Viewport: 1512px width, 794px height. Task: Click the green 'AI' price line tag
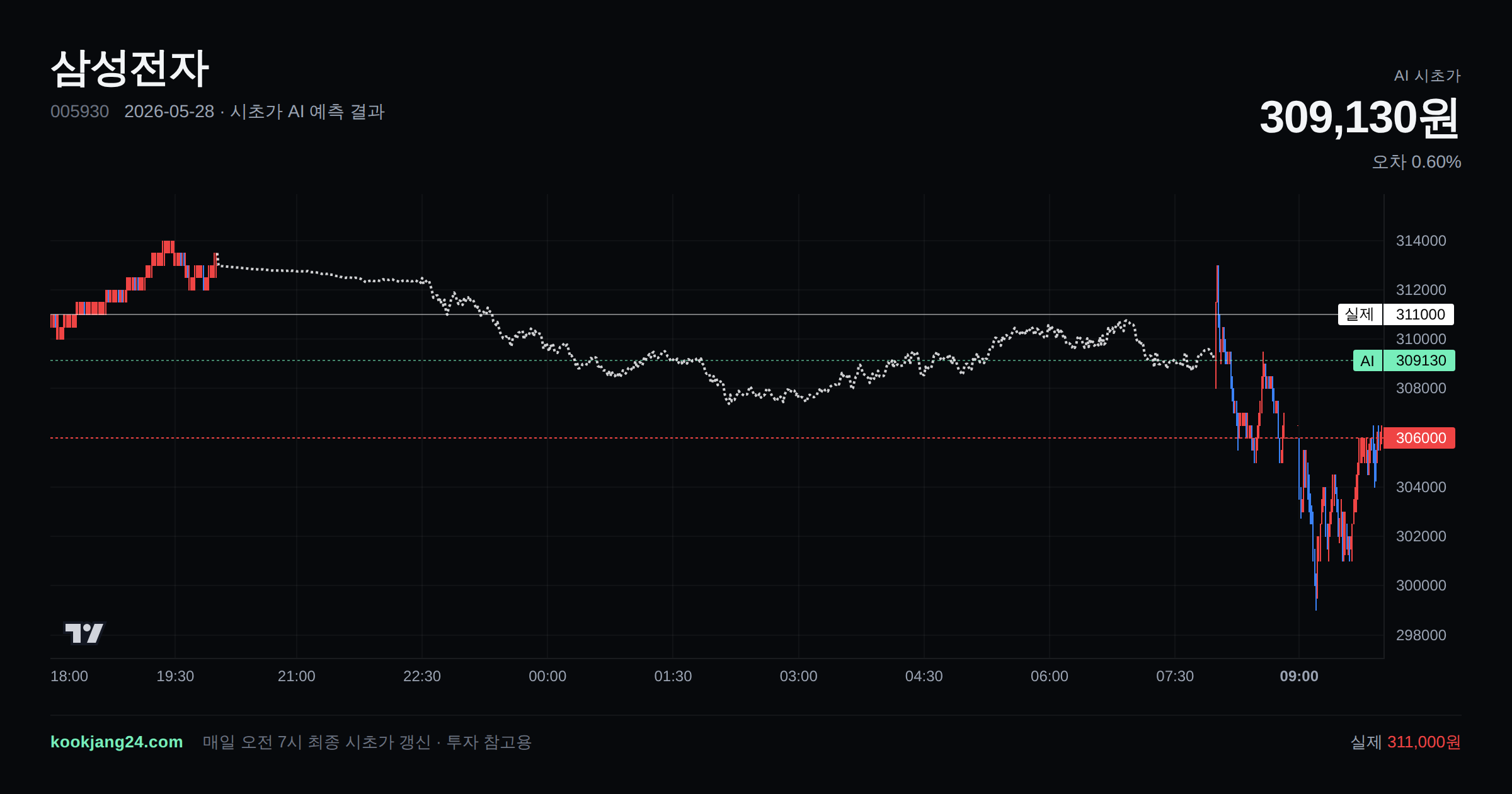[x=1368, y=360]
